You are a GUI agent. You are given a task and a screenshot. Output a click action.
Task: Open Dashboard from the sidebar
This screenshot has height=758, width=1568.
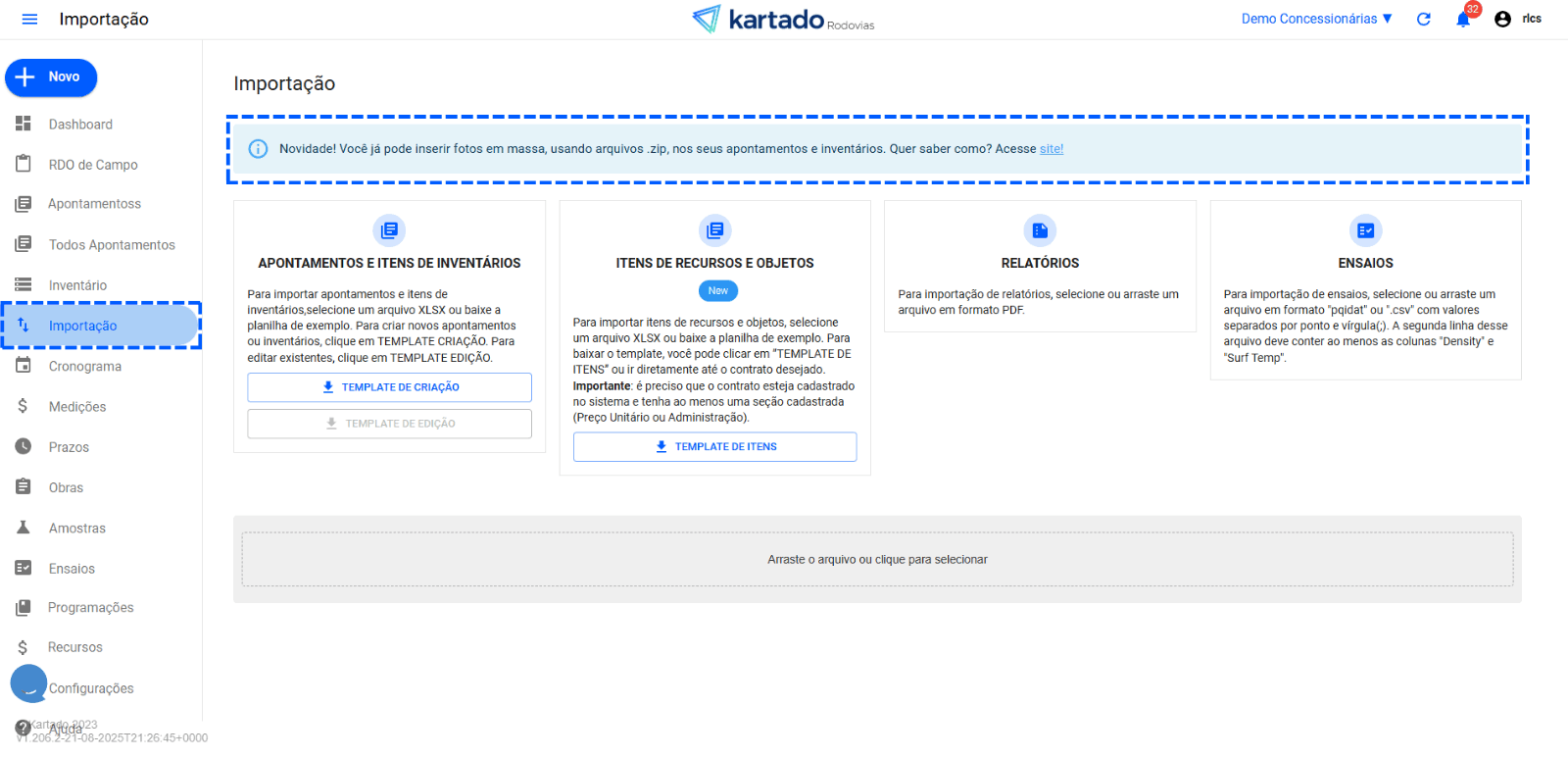click(x=80, y=125)
